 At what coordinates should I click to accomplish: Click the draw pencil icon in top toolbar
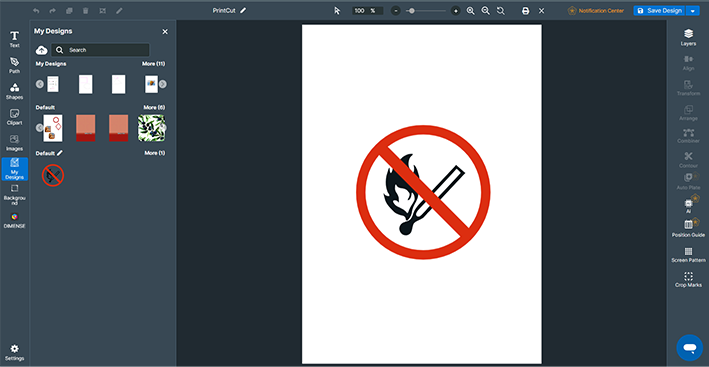pyautogui.click(x=119, y=10)
